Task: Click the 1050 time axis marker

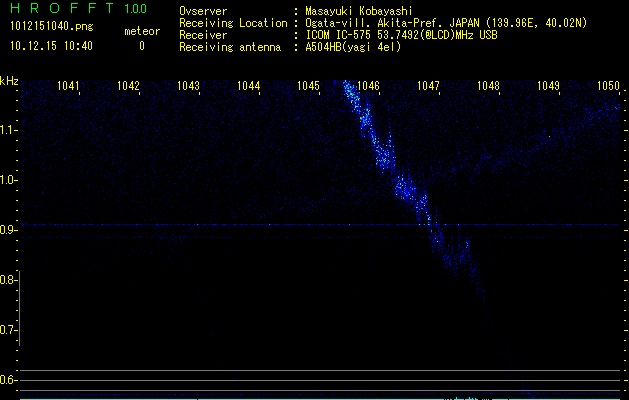Action: tap(609, 86)
